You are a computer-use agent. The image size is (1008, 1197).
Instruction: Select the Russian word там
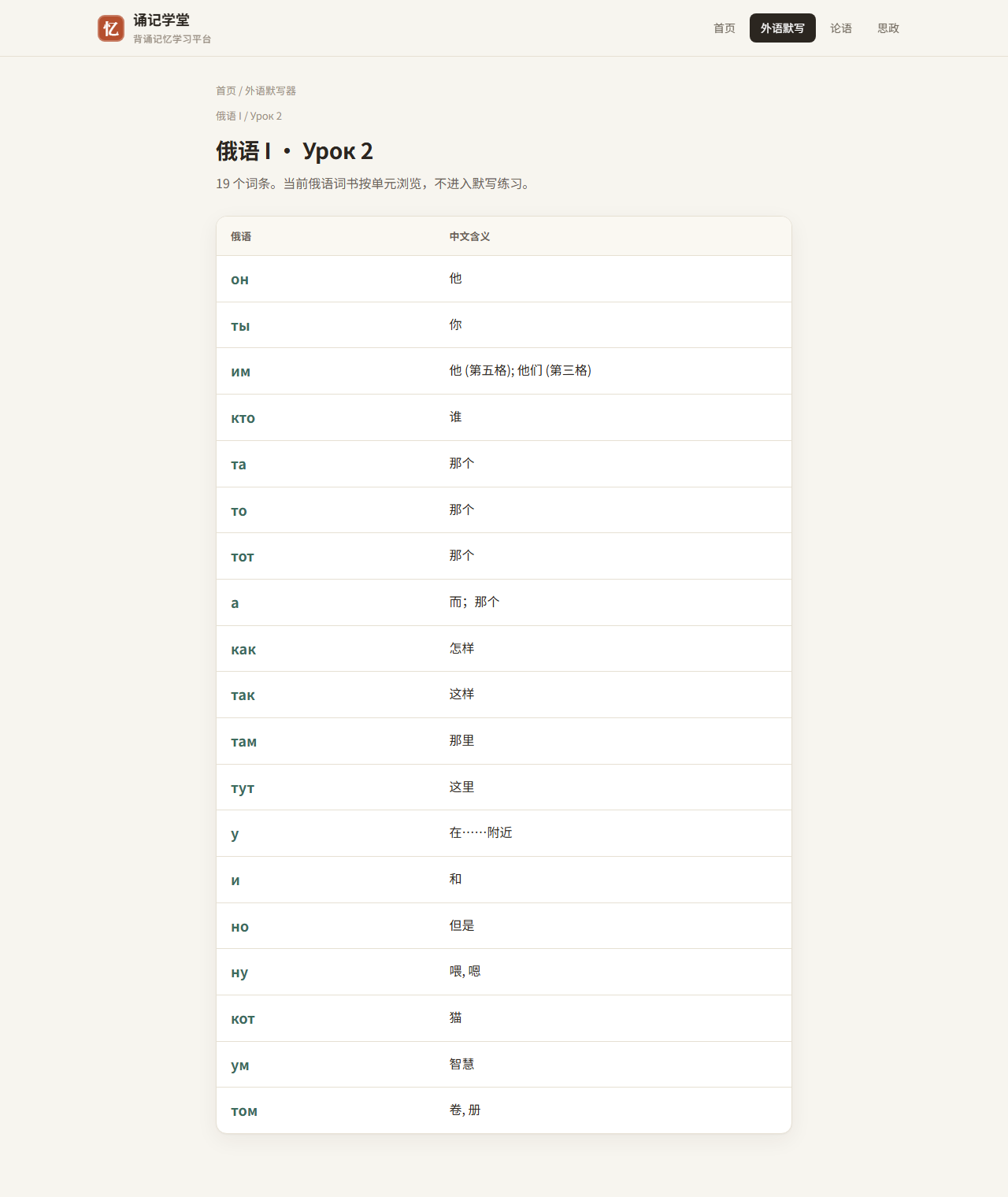tap(243, 742)
